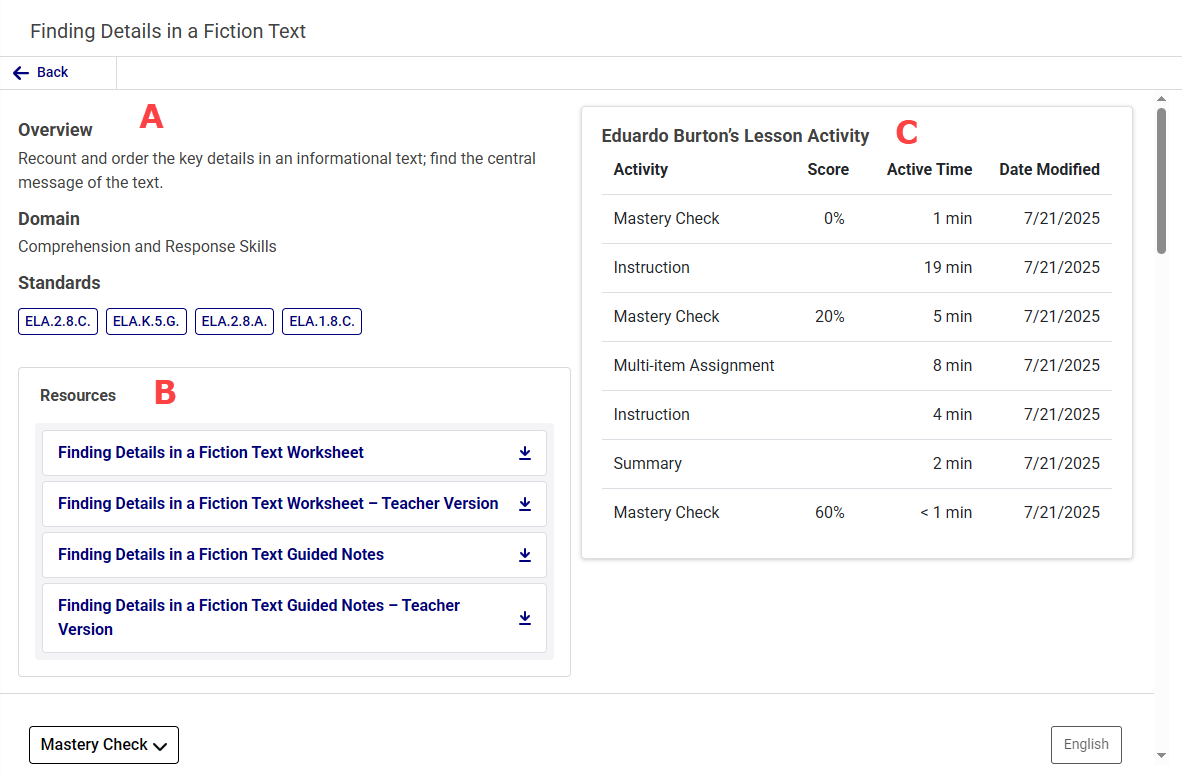Image resolution: width=1182 pixels, height=773 pixels.
Task: Download Worksheet Teacher Version via its icon
Action: 525,504
